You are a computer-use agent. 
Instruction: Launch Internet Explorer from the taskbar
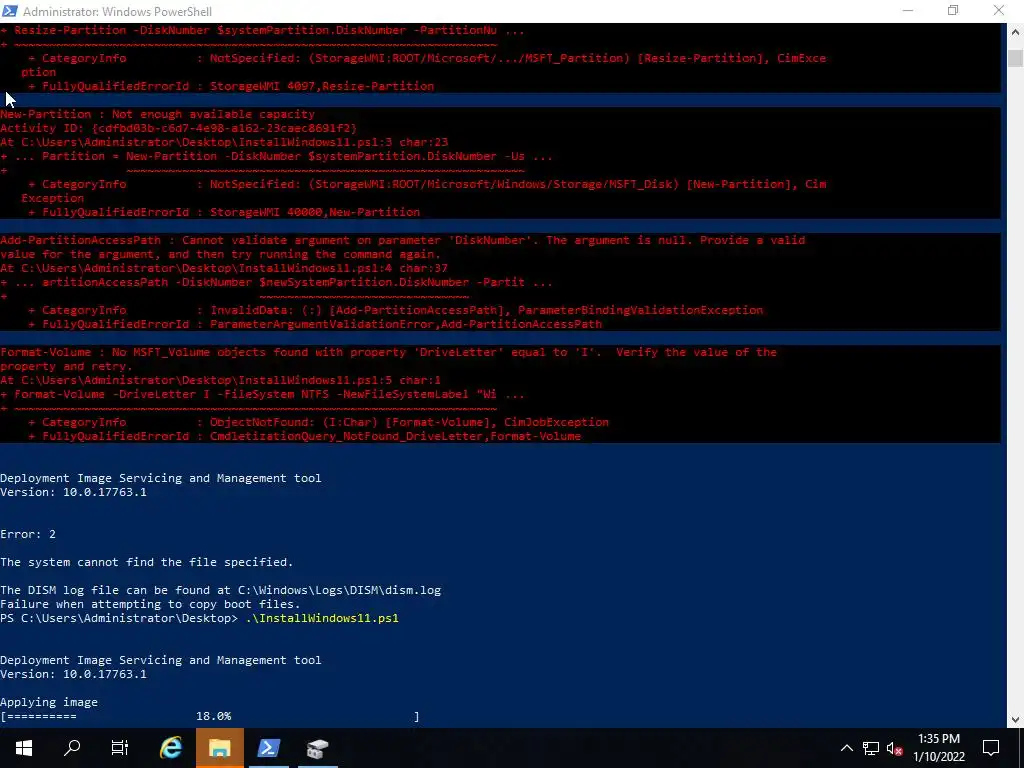(x=170, y=748)
